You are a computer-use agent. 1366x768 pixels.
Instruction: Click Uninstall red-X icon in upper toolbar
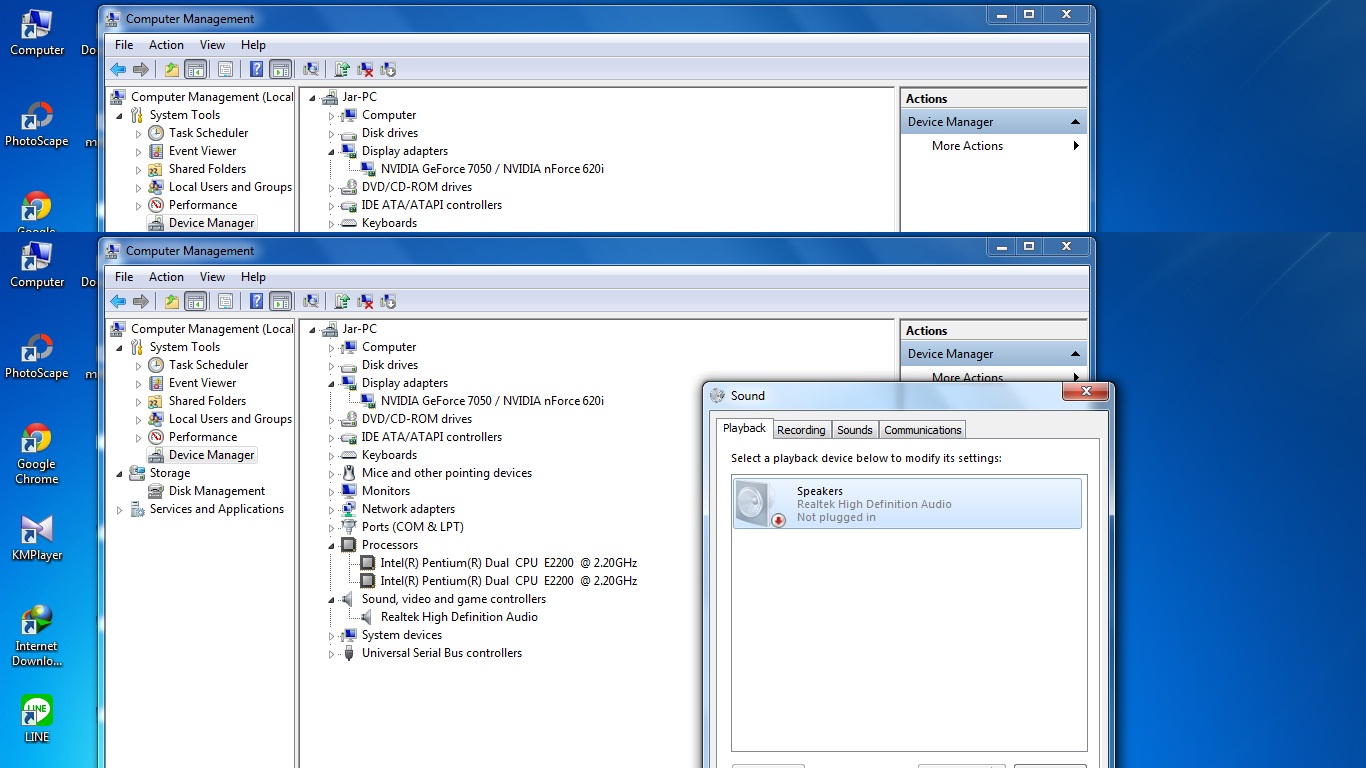[366, 69]
